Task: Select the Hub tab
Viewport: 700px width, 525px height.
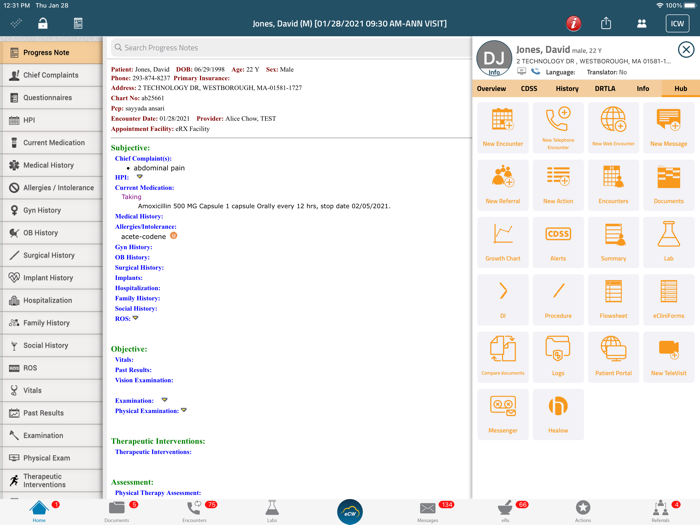Action: pyautogui.click(x=680, y=88)
